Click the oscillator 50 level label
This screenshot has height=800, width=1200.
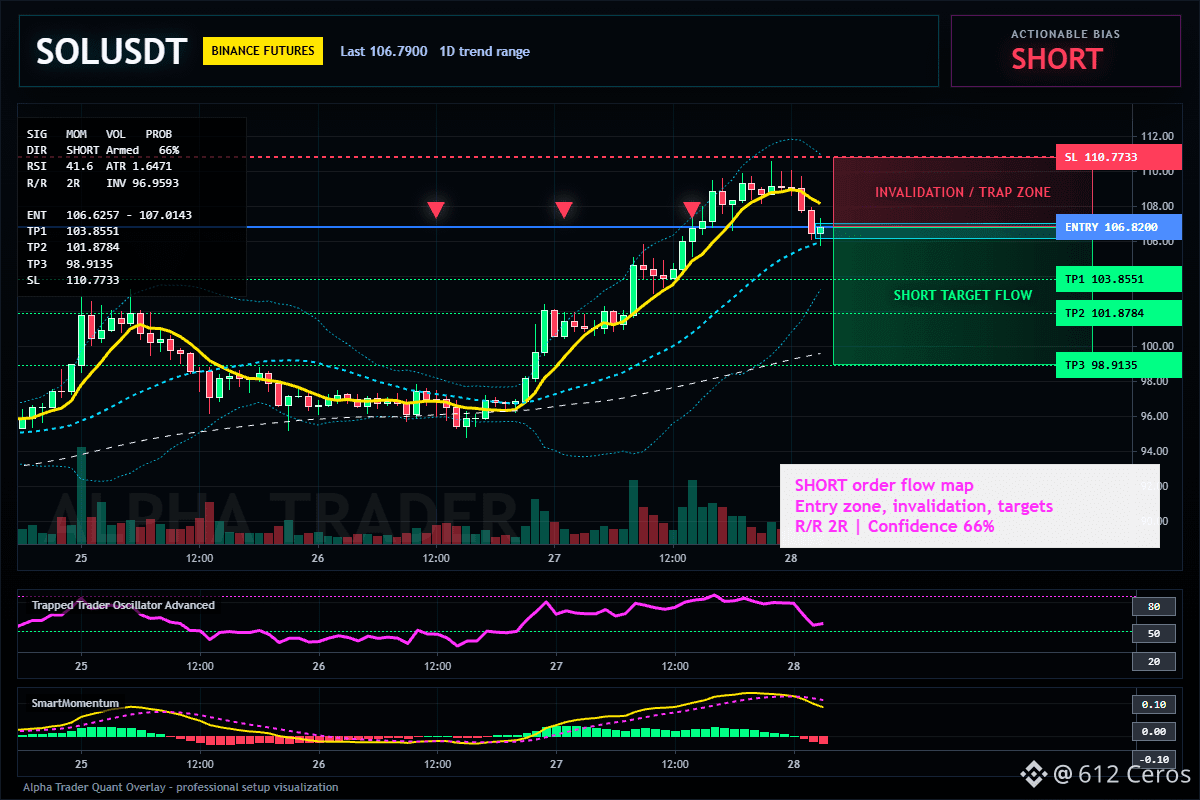click(x=1153, y=634)
